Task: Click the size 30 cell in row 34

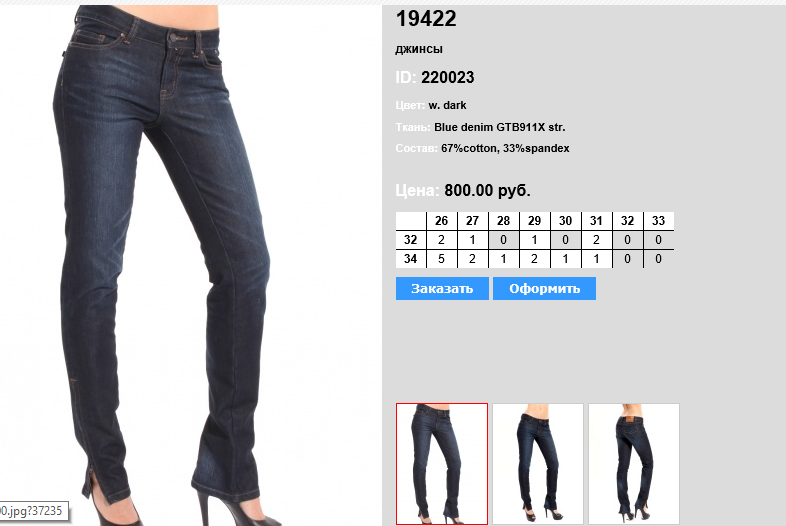Action: click(x=565, y=259)
